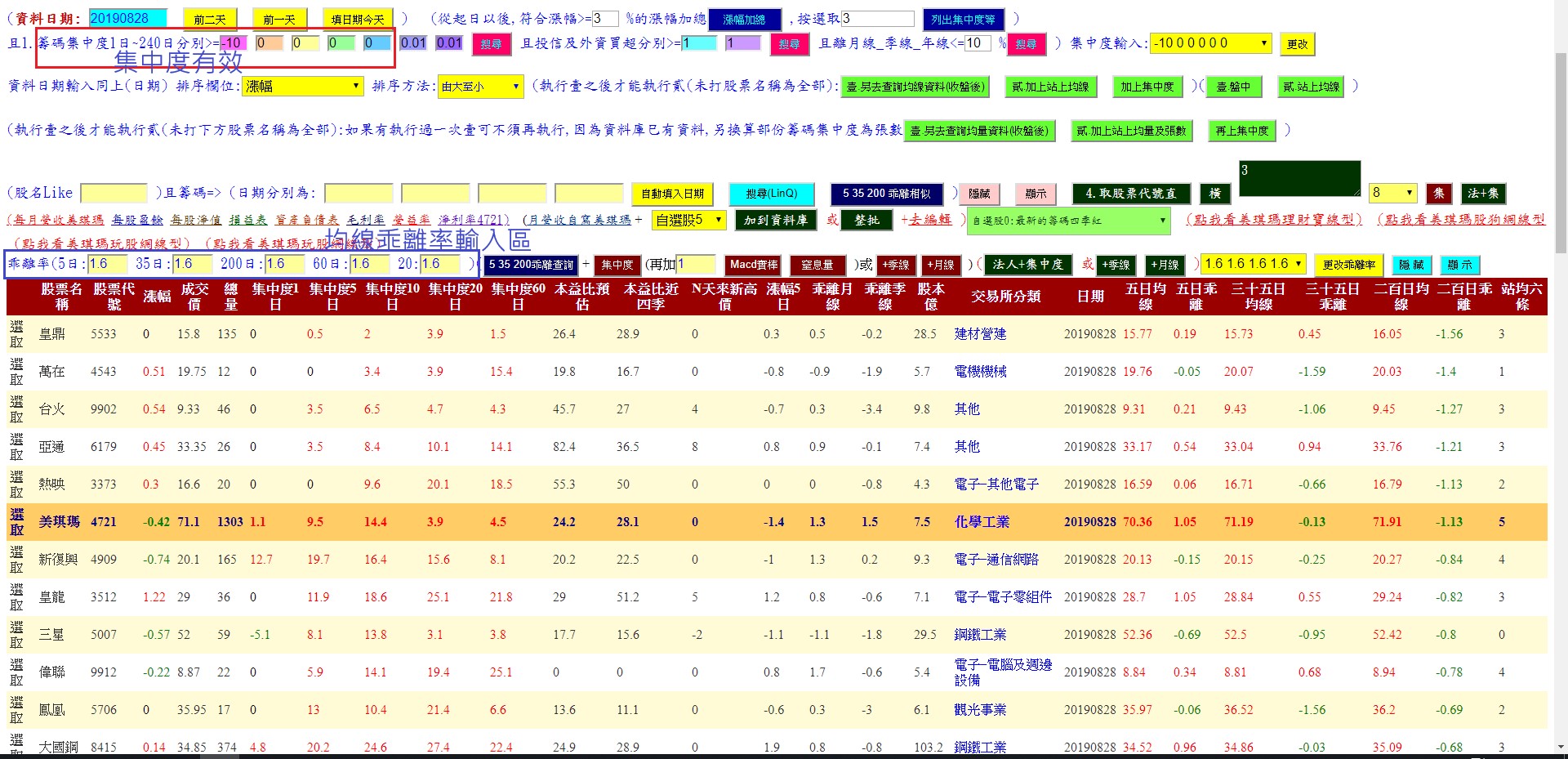Click the 自動填入日期 button
Image resolution: width=1568 pixels, height=759 pixels.
pos(672,194)
